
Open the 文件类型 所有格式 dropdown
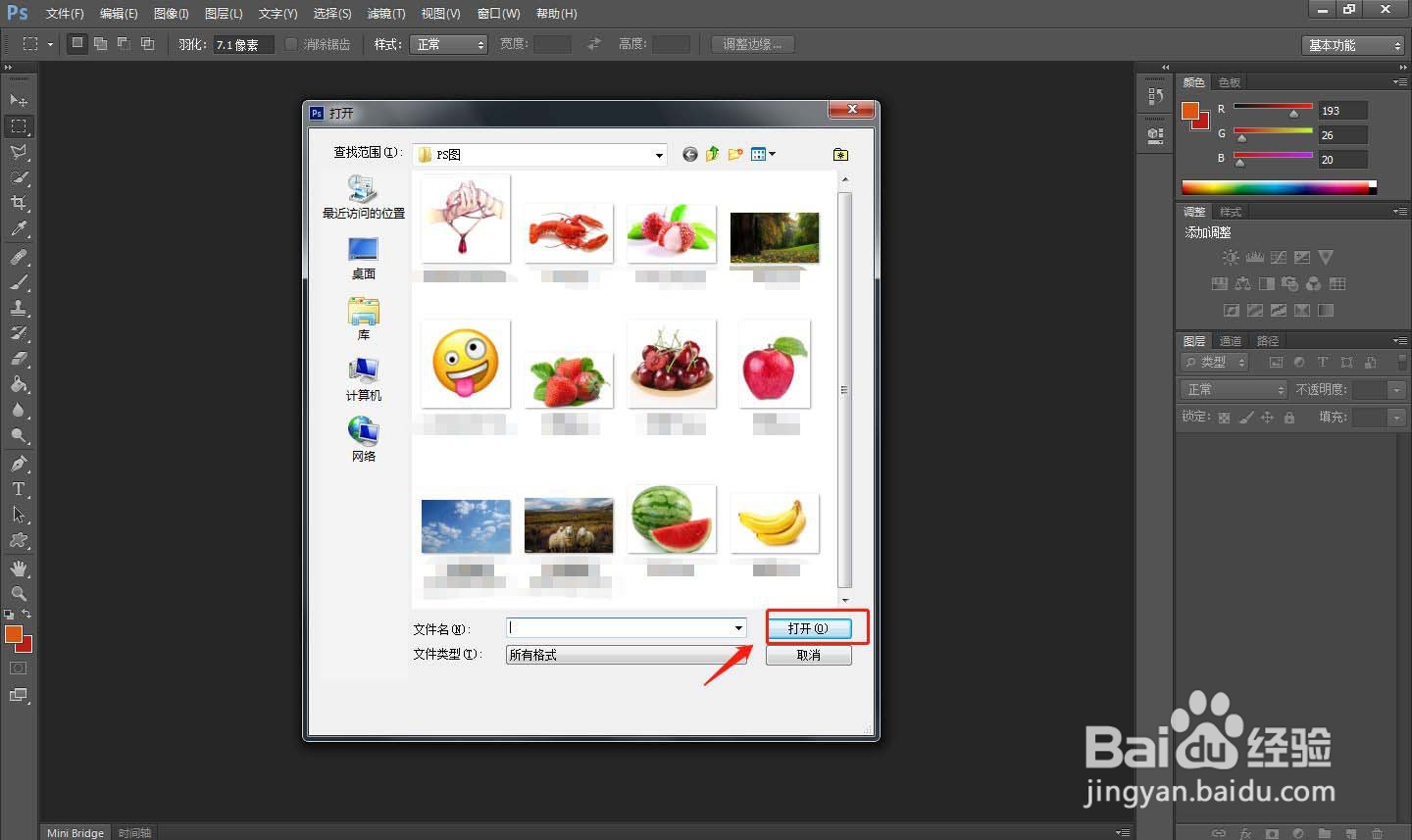coord(627,655)
